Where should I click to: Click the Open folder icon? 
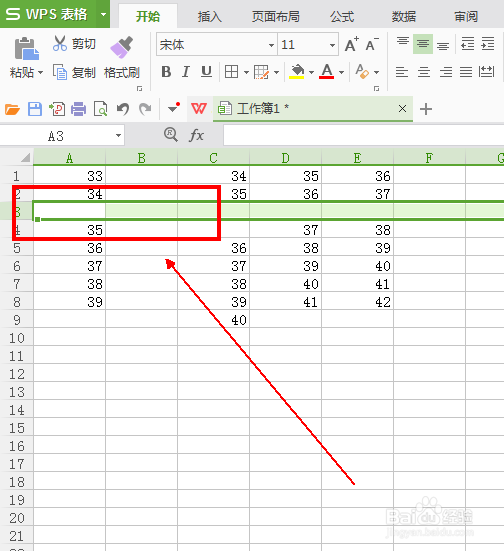click(12, 109)
